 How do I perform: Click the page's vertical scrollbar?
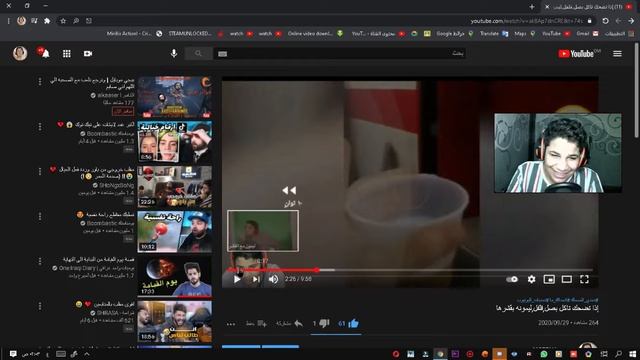[637, 90]
